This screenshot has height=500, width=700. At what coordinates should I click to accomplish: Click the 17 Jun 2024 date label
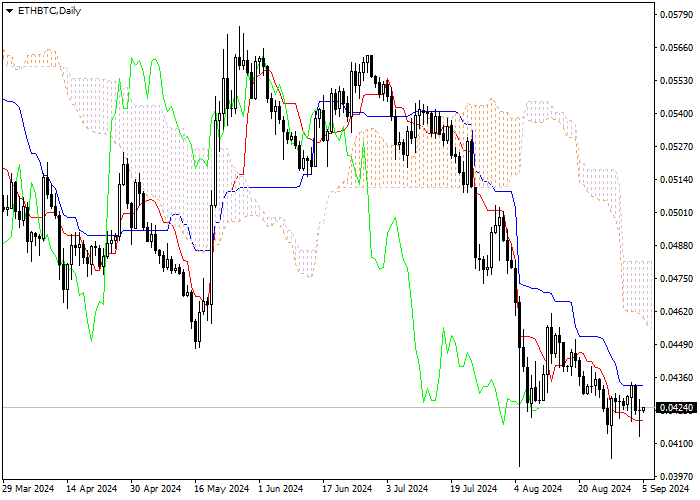click(x=347, y=489)
